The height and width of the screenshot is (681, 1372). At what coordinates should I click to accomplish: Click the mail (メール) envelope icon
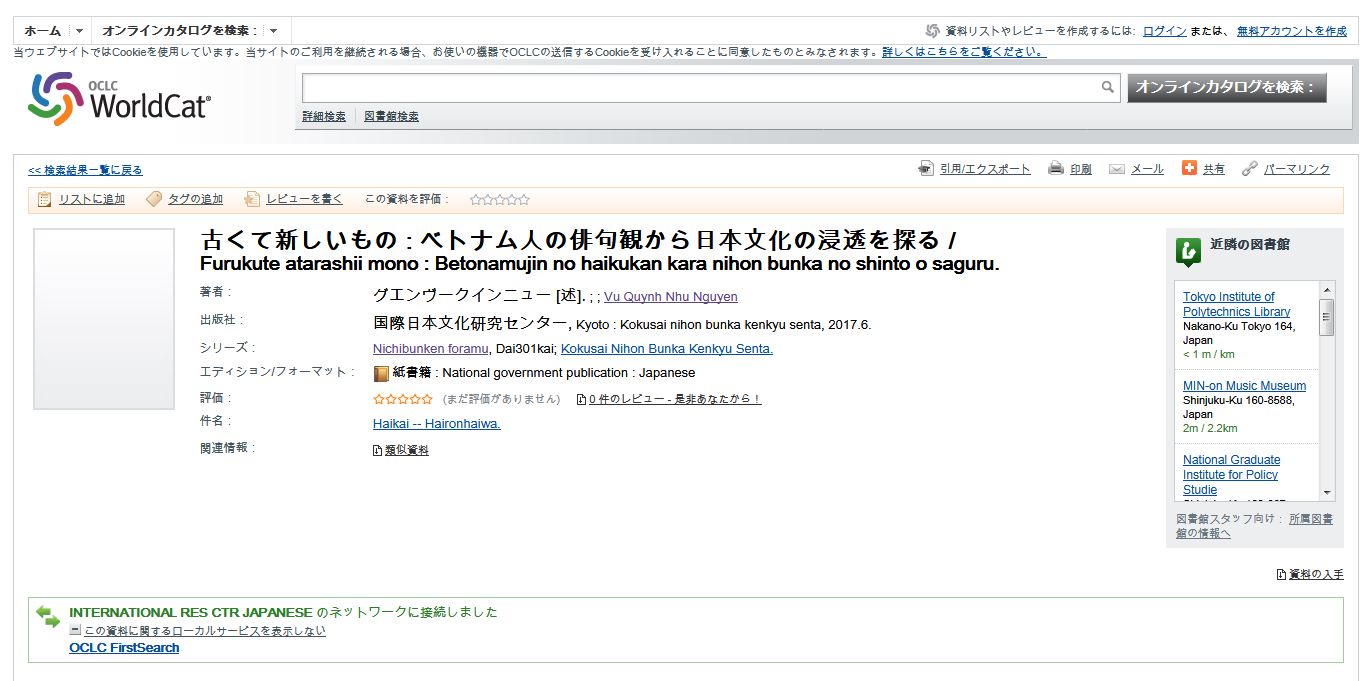1117,169
